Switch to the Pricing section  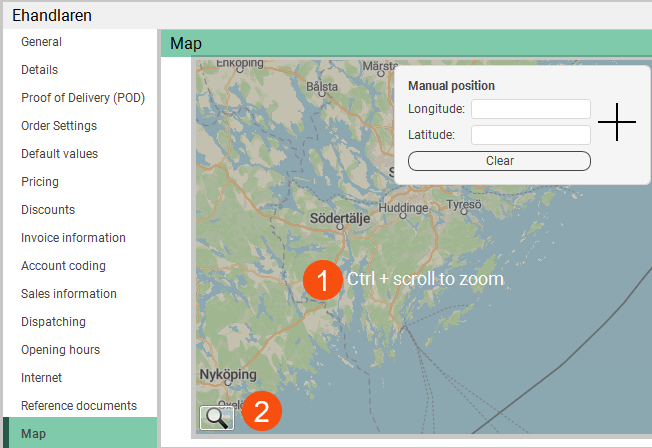tap(40, 182)
